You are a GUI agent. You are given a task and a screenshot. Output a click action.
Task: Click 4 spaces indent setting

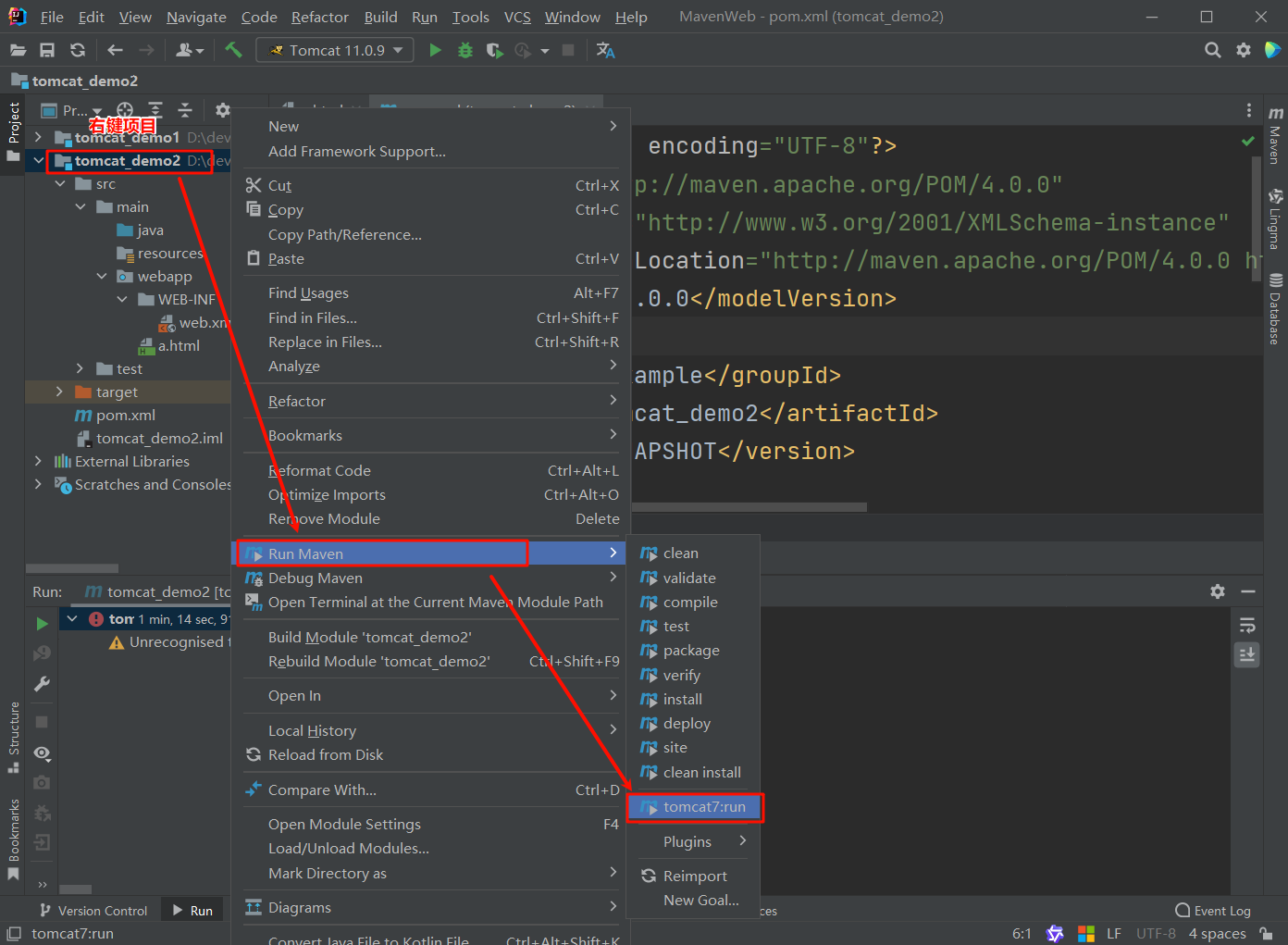coord(1217,934)
